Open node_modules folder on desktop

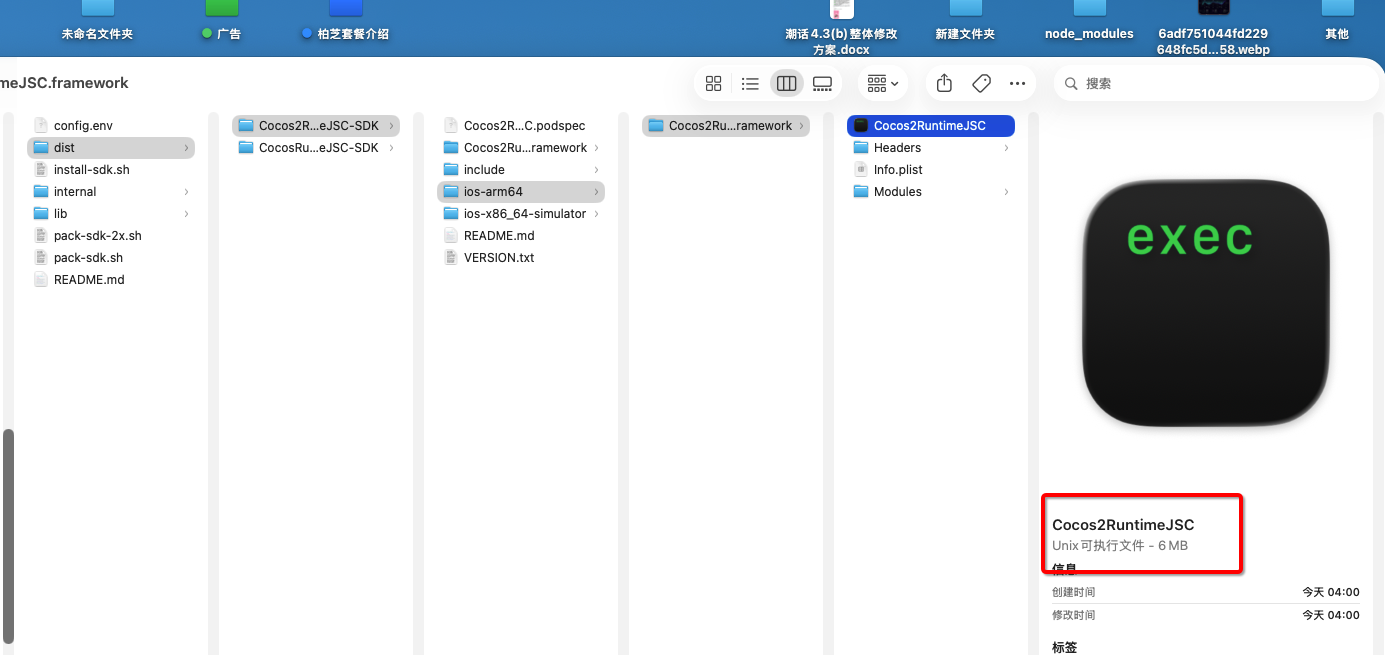[1089, 22]
